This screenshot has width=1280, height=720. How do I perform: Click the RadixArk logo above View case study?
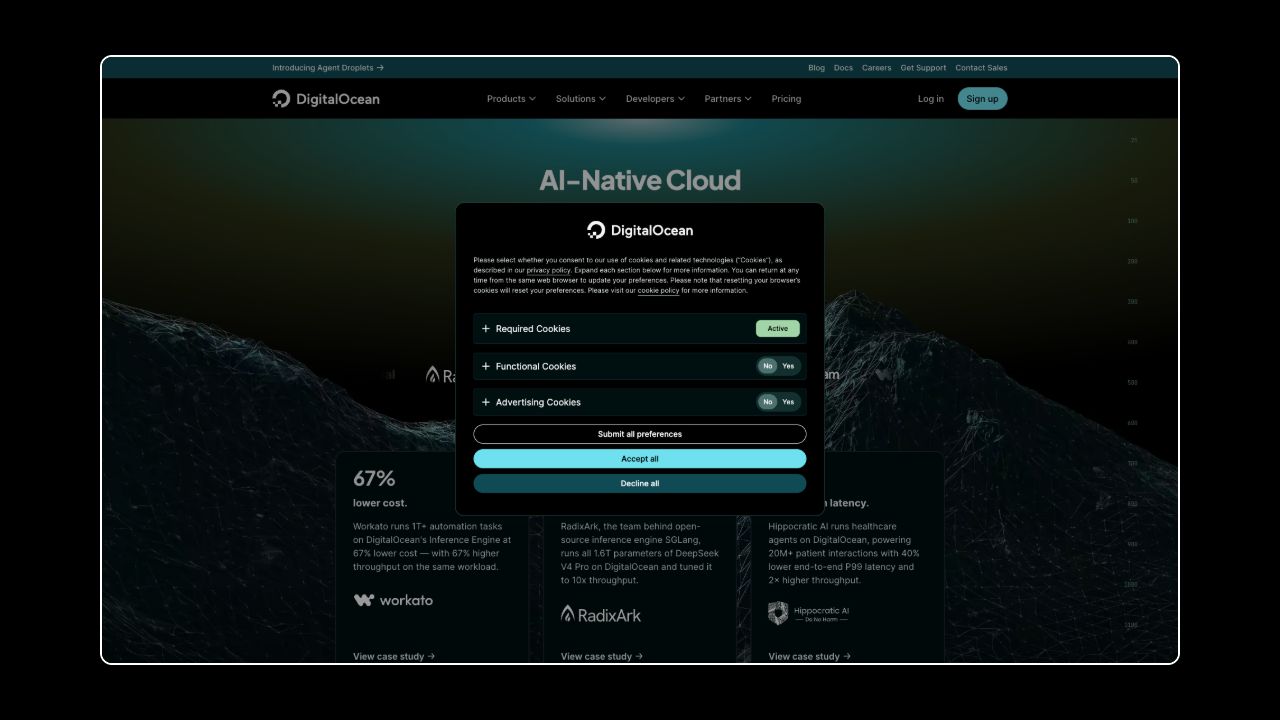601,614
